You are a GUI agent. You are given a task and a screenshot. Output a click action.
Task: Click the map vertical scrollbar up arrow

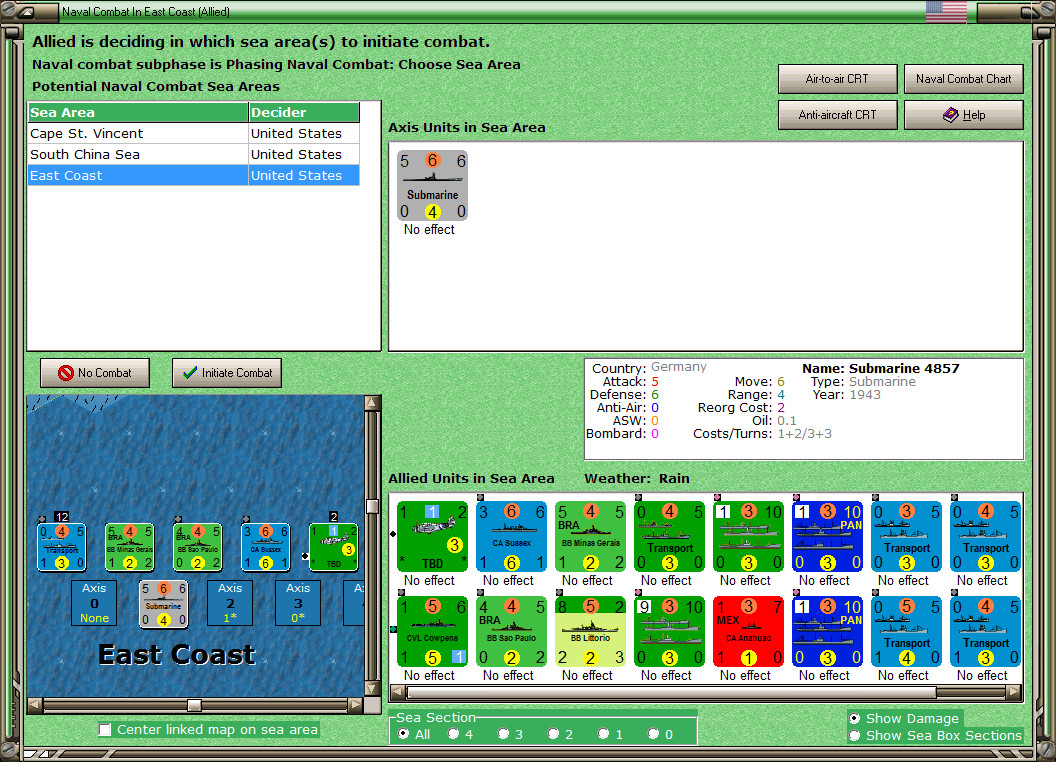coord(372,403)
